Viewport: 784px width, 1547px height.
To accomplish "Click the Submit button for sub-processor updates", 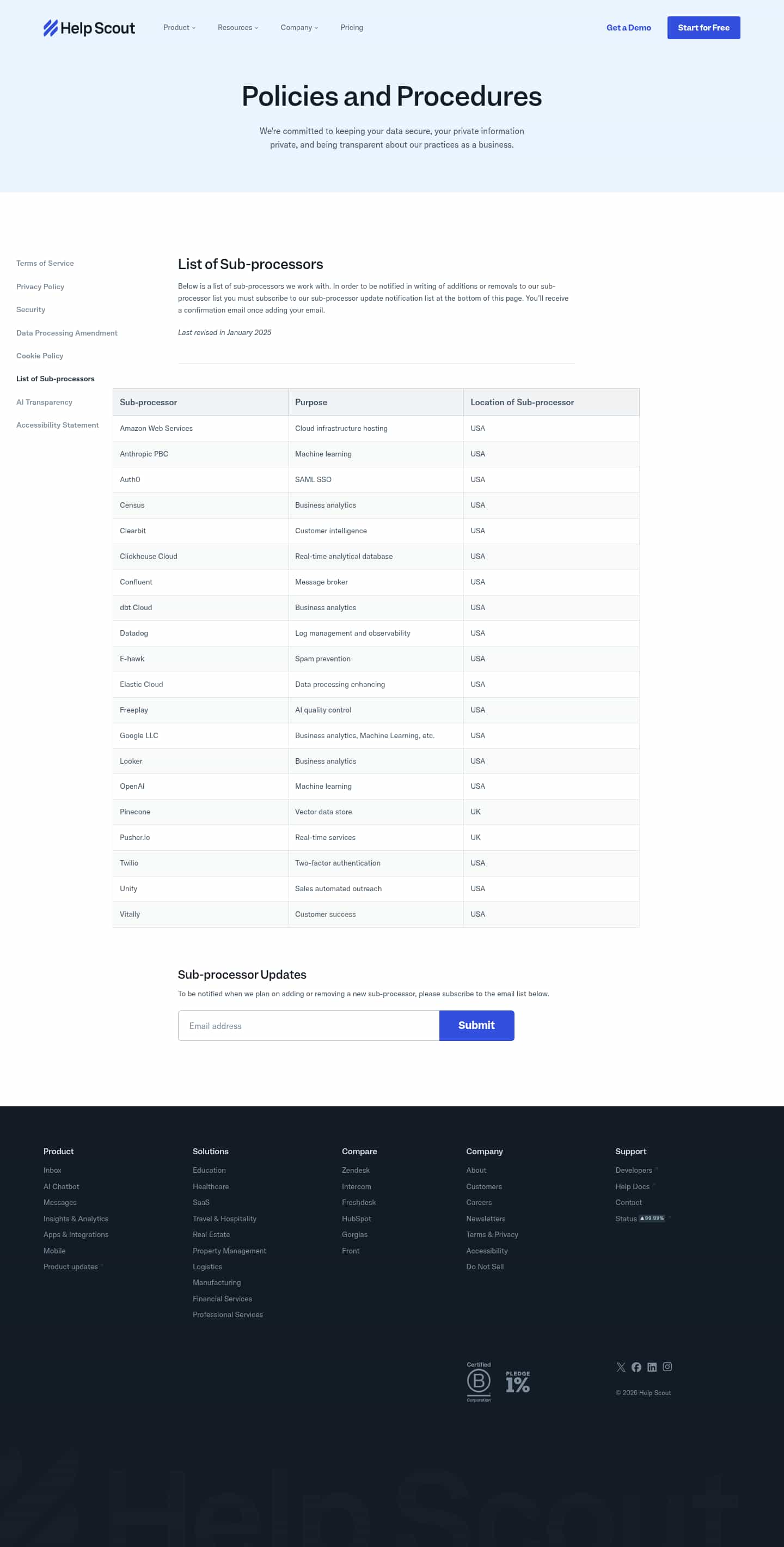I will (476, 1025).
